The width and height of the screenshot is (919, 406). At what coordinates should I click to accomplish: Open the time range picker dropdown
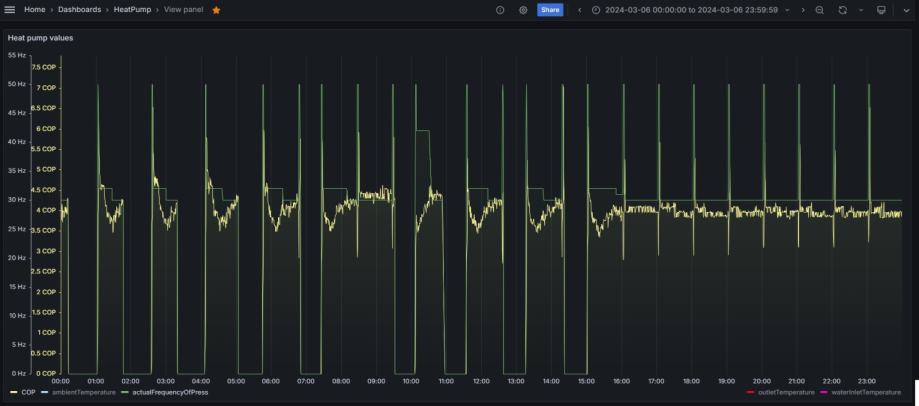pyautogui.click(x=690, y=10)
